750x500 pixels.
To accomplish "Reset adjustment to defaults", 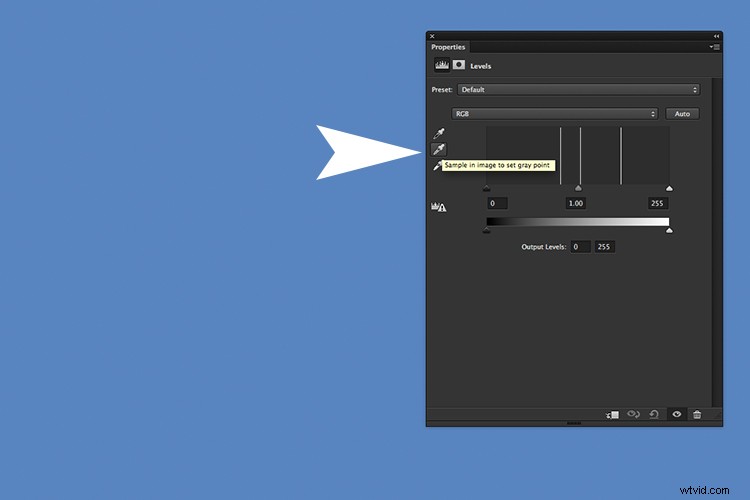I will (x=654, y=414).
